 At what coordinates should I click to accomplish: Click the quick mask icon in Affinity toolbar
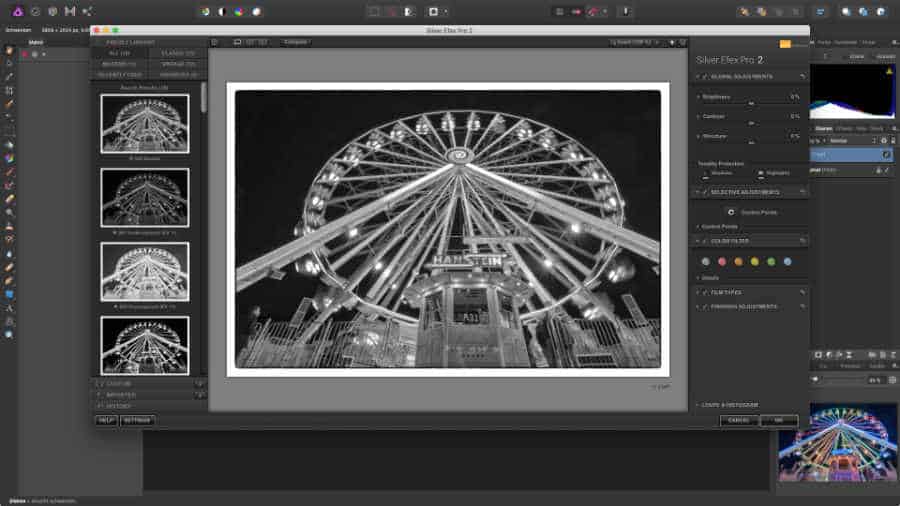click(433, 11)
